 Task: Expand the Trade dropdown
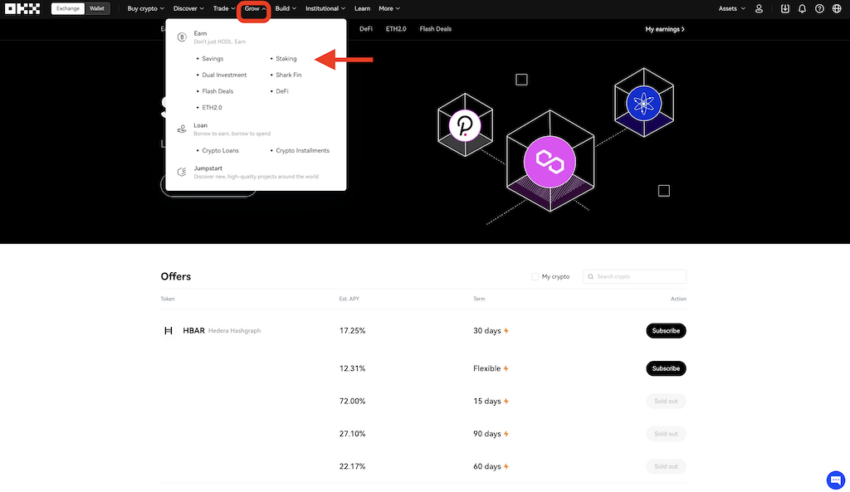(x=224, y=9)
